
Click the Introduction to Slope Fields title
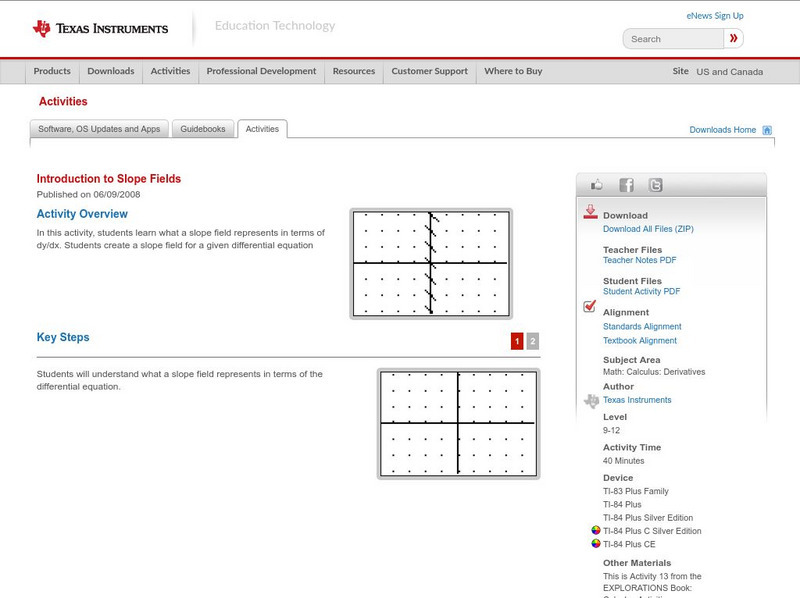[x=109, y=179]
